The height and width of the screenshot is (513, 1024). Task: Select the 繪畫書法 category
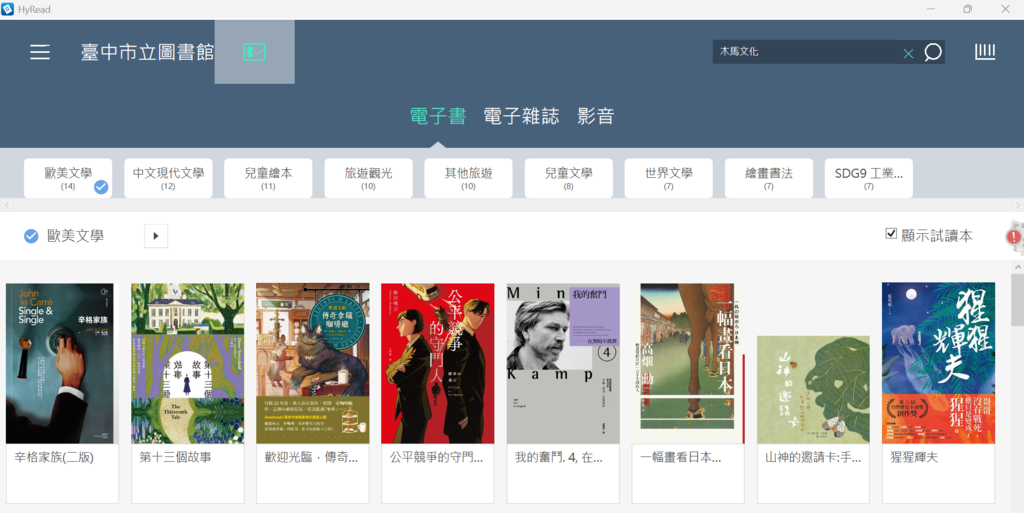click(x=769, y=178)
